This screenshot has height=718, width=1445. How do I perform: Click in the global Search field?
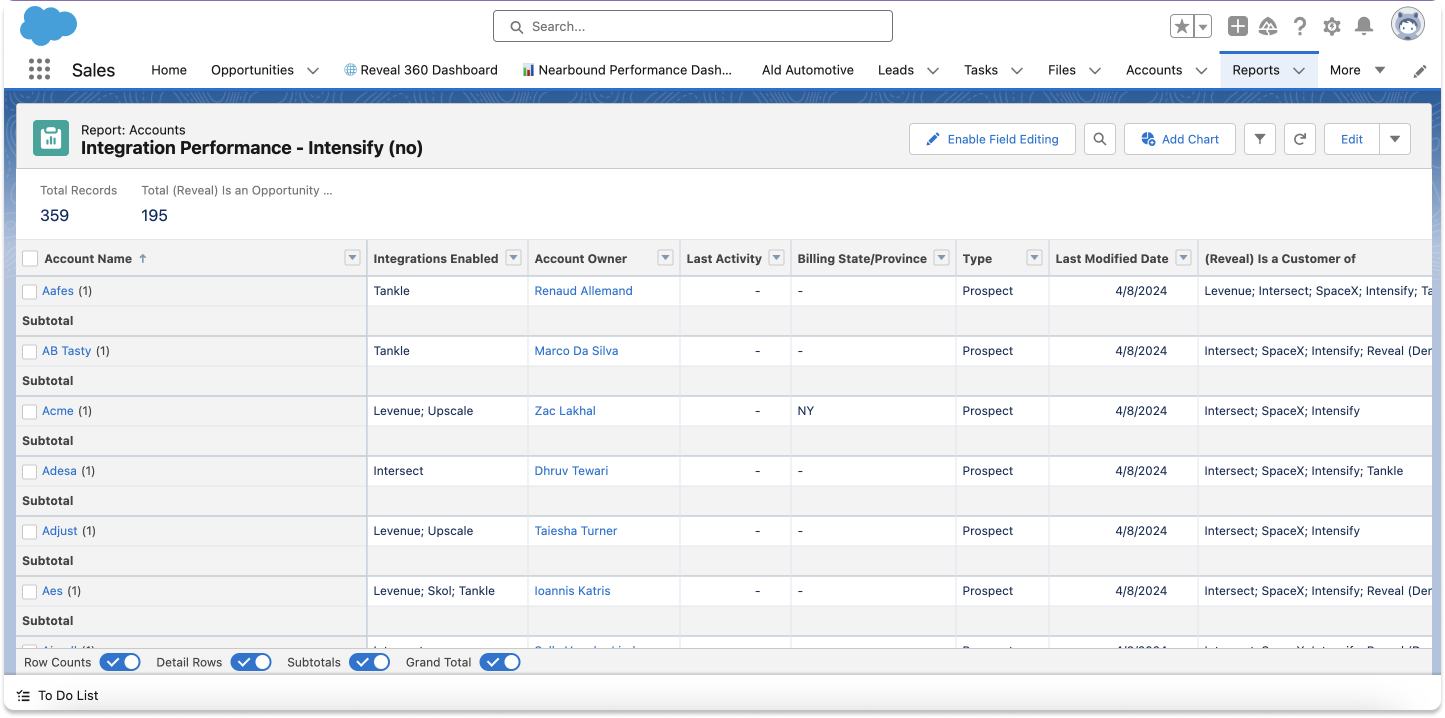tap(693, 27)
